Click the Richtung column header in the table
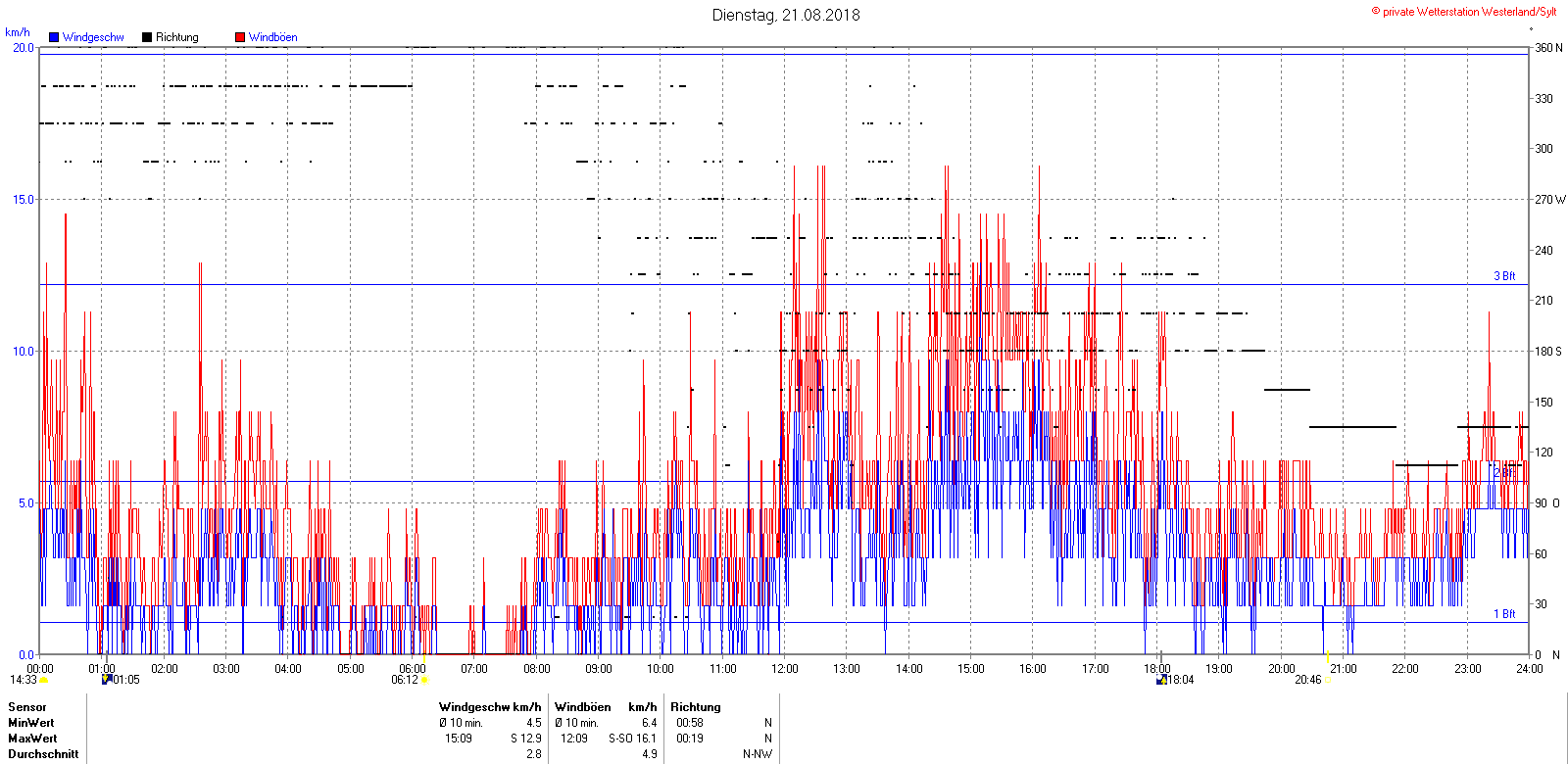Screen dimensions: 1568x764 (696, 707)
